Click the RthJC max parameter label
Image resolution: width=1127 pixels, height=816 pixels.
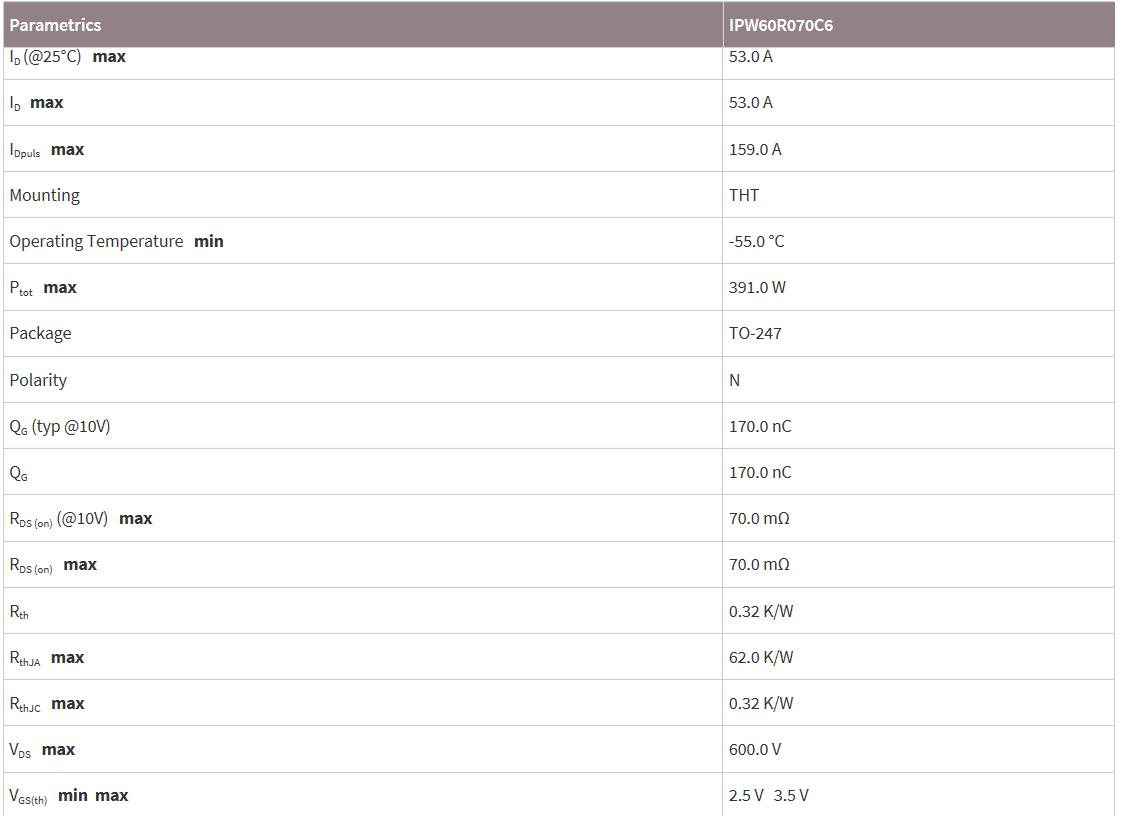(47, 704)
